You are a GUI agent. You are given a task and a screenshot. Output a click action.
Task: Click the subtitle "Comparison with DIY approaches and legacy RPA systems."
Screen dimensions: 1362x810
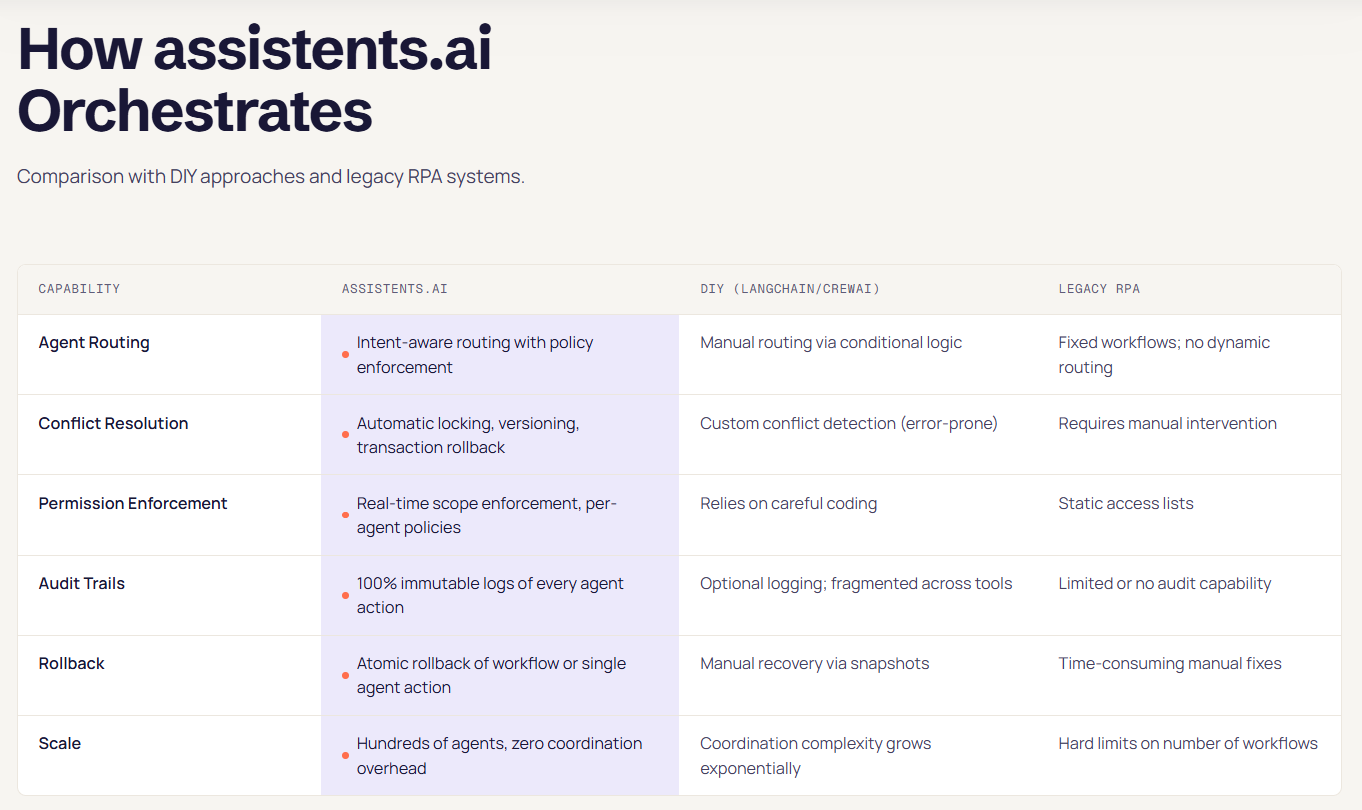[x=271, y=177]
